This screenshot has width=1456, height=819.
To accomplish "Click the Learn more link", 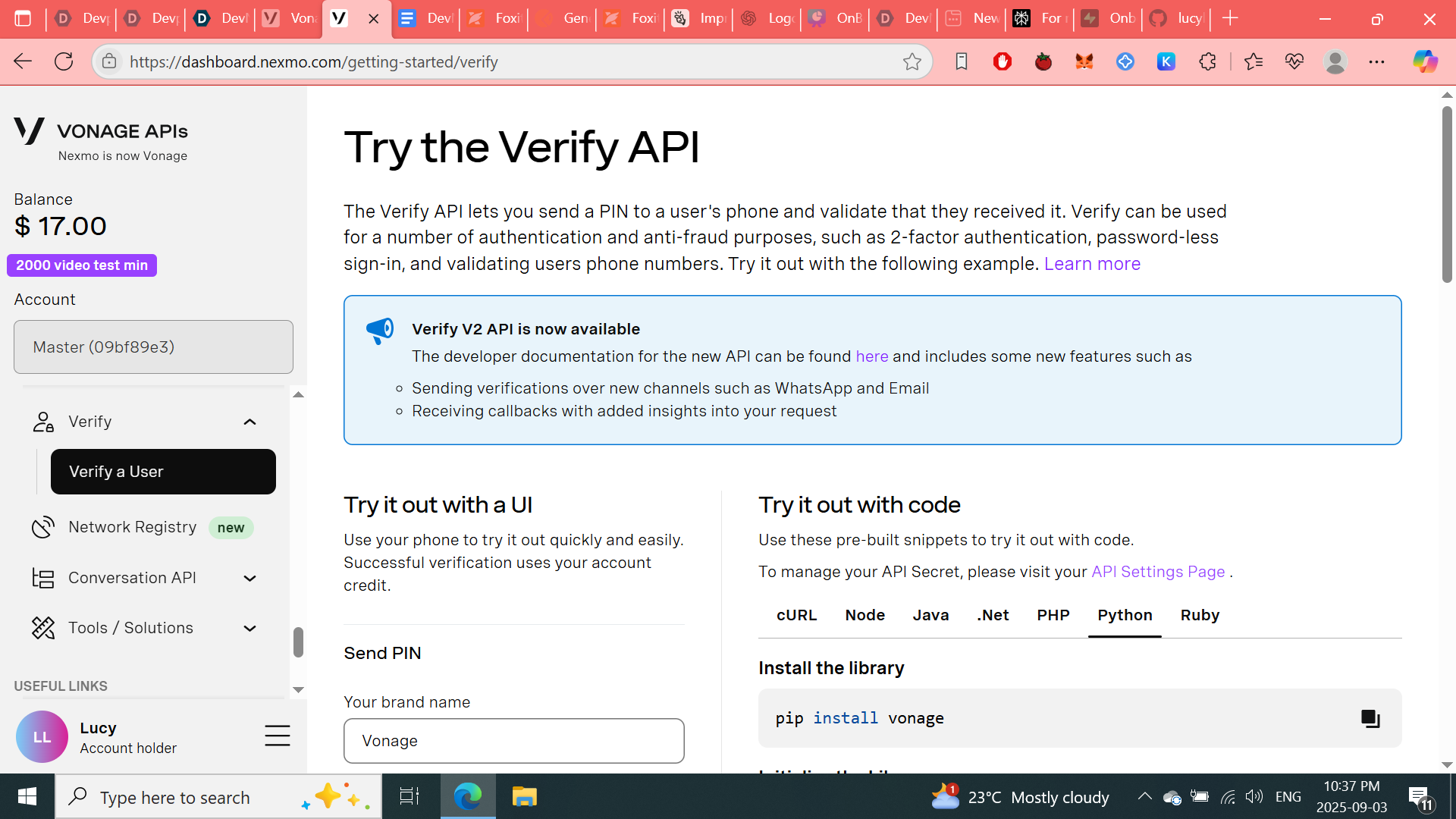I will click(x=1091, y=264).
